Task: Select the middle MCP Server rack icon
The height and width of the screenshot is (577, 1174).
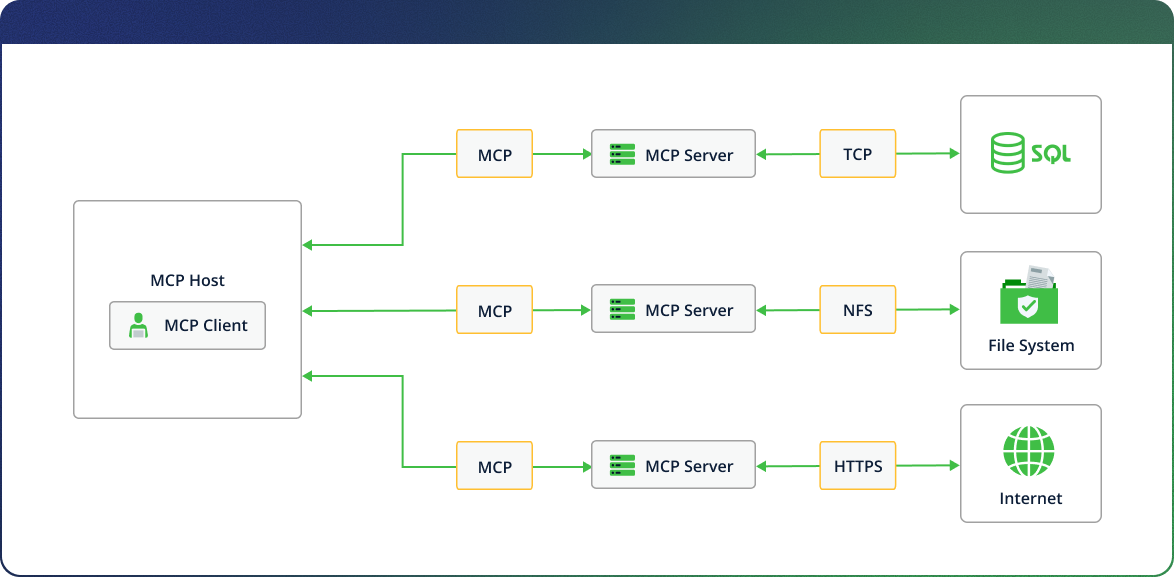Action: click(x=622, y=309)
